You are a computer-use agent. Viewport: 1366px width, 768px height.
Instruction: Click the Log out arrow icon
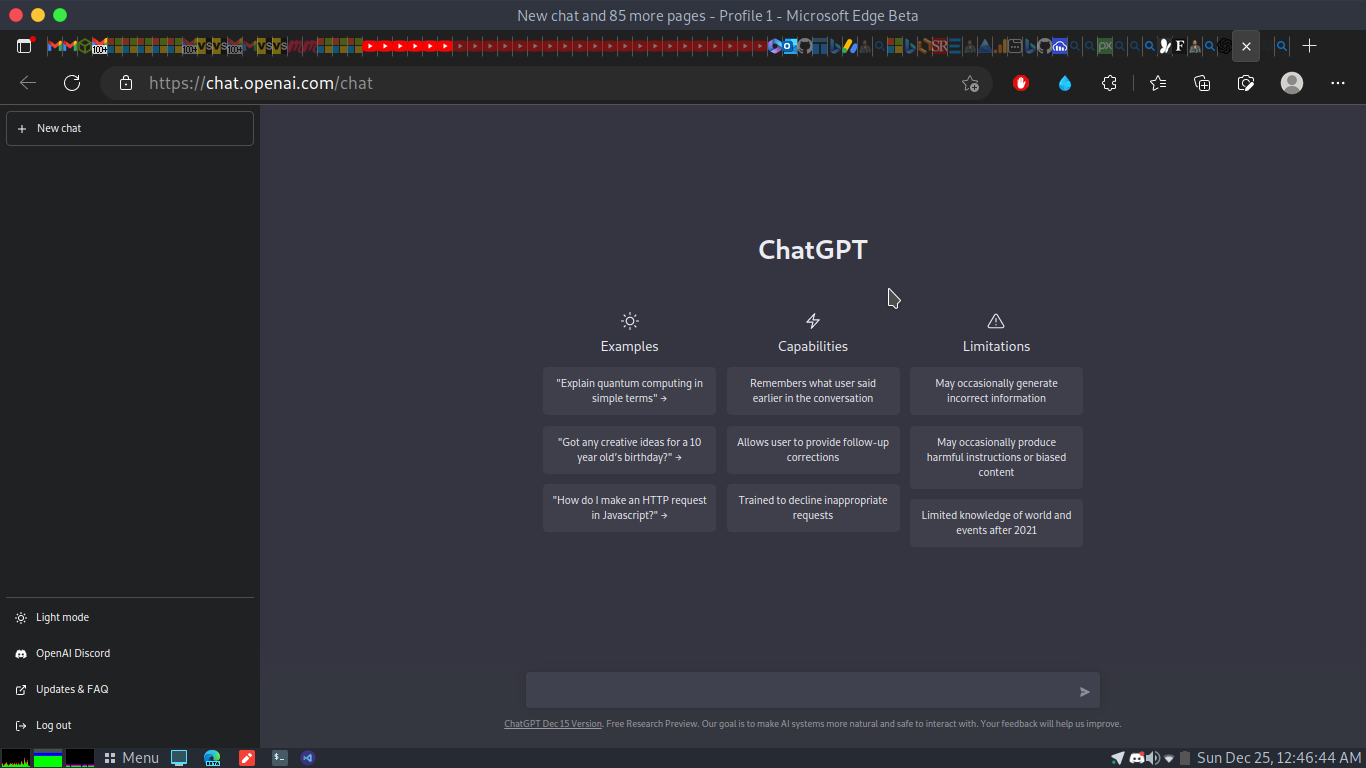pyautogui.click(x=21, y=726)
